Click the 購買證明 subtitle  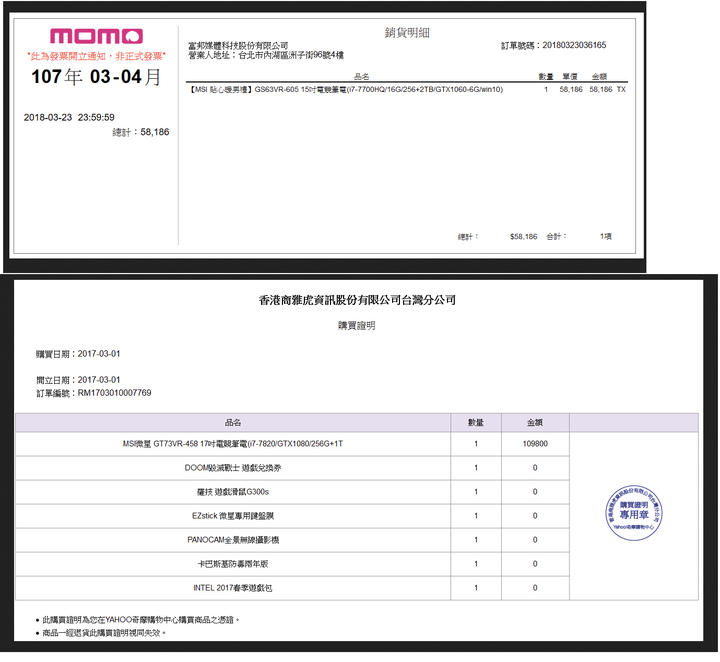point(357,325)
